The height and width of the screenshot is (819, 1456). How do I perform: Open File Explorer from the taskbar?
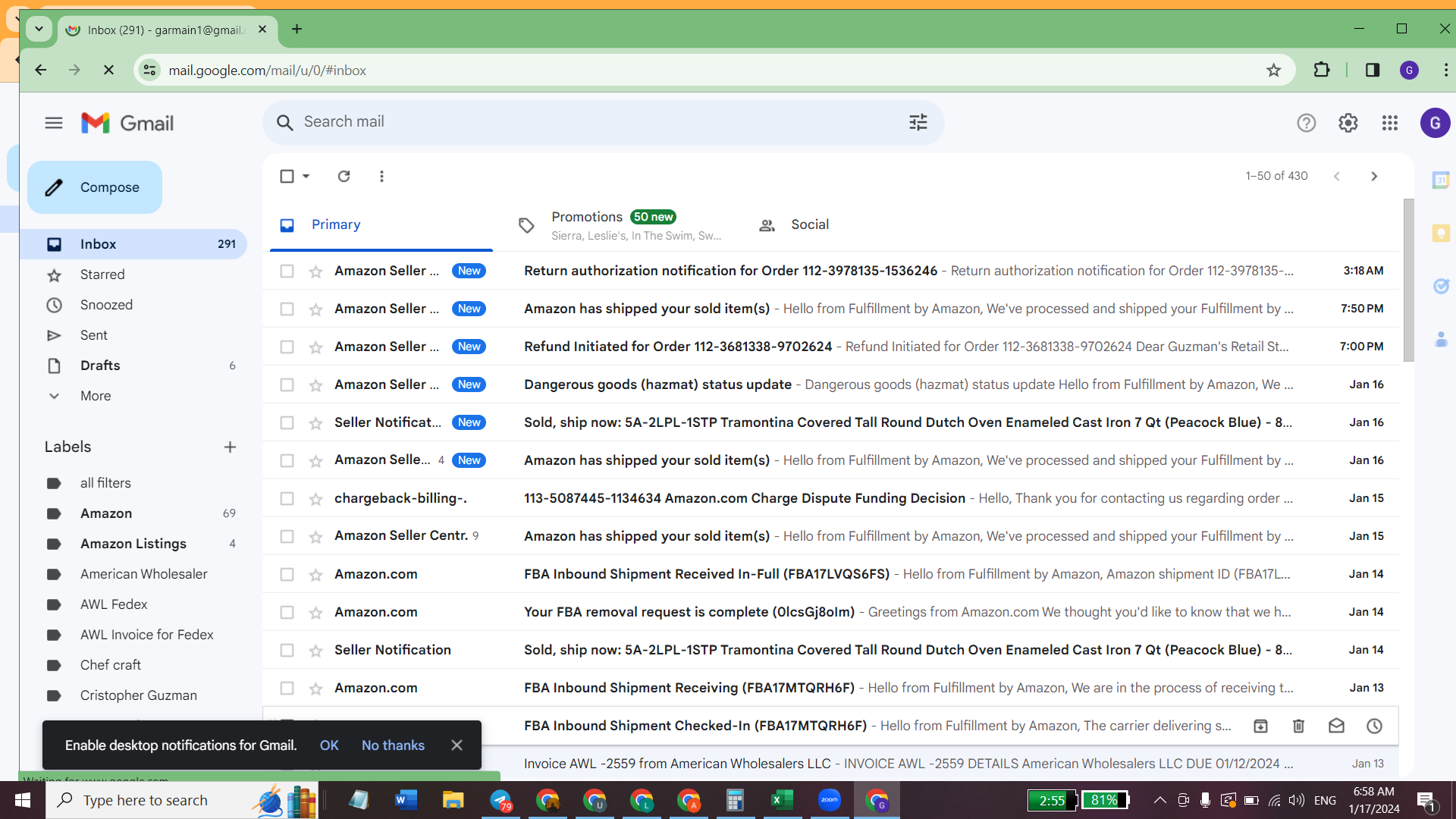click(453, 800)
